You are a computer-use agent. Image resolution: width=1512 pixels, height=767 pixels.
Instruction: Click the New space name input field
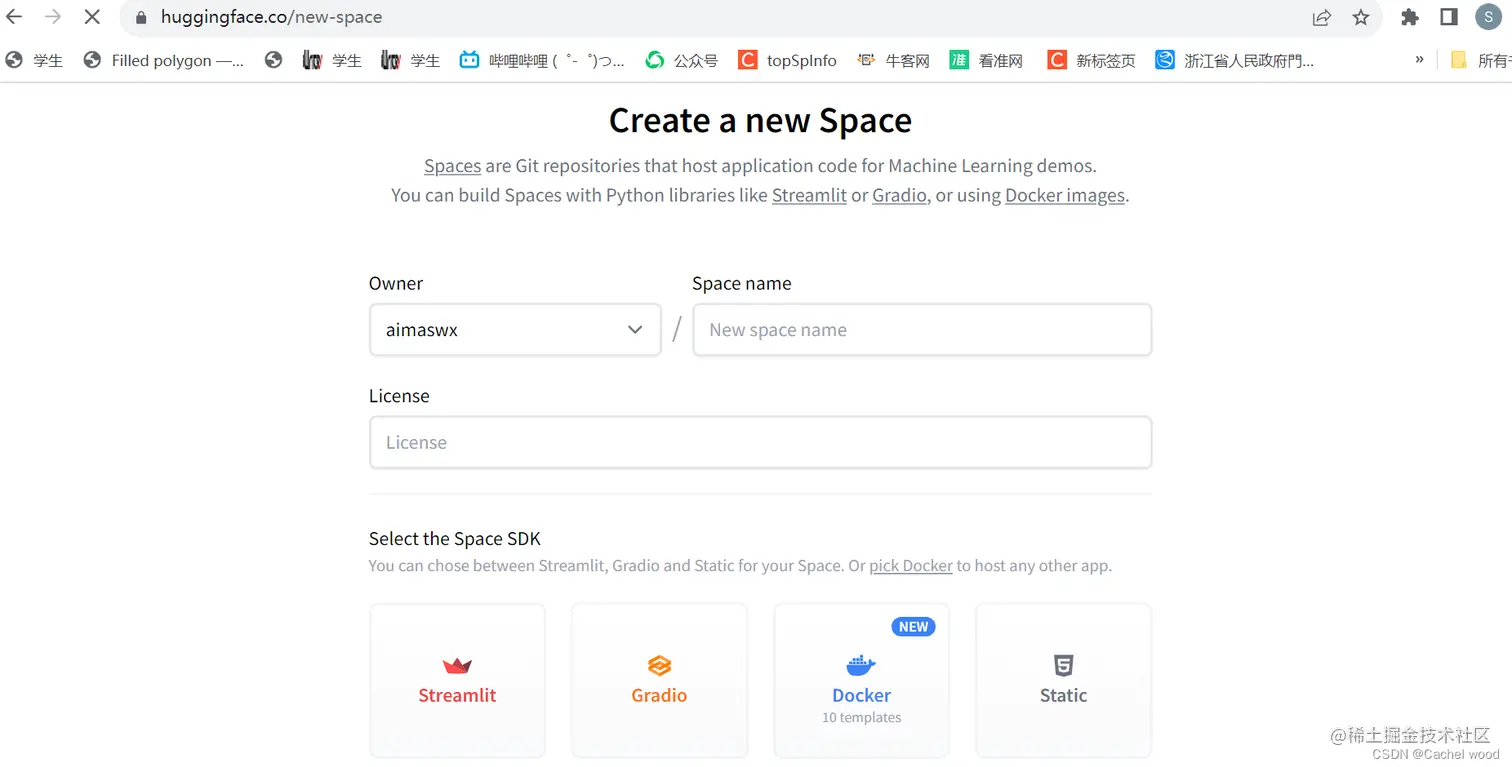pyautogui.click(x=922, y=330)
